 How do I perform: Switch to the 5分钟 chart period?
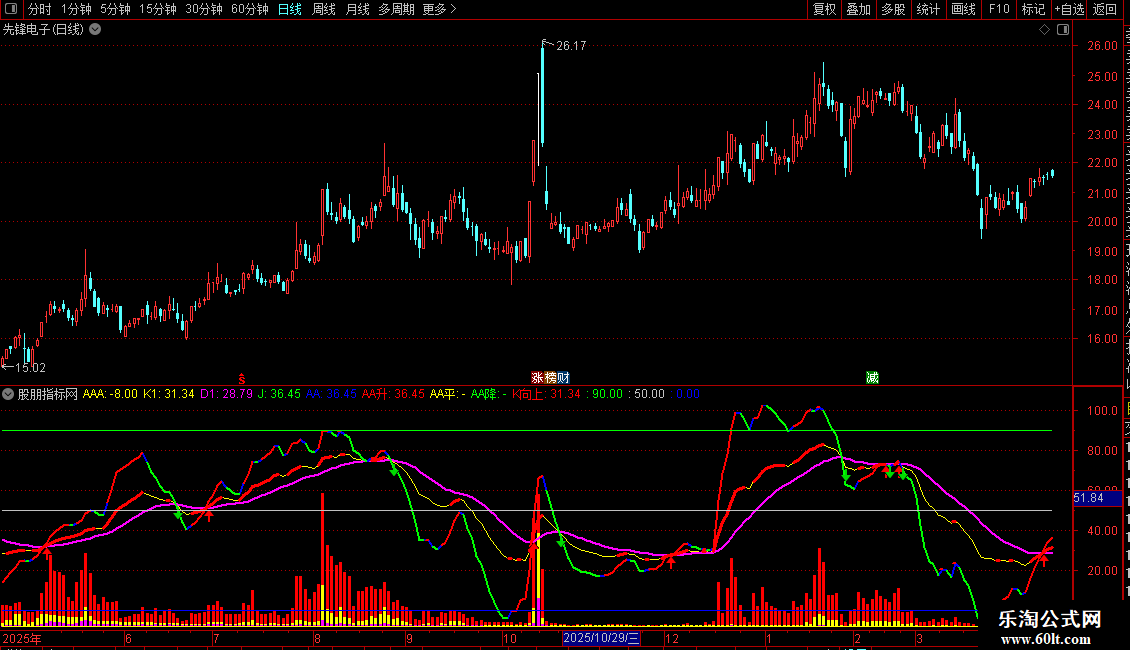(x=115, y=9)
